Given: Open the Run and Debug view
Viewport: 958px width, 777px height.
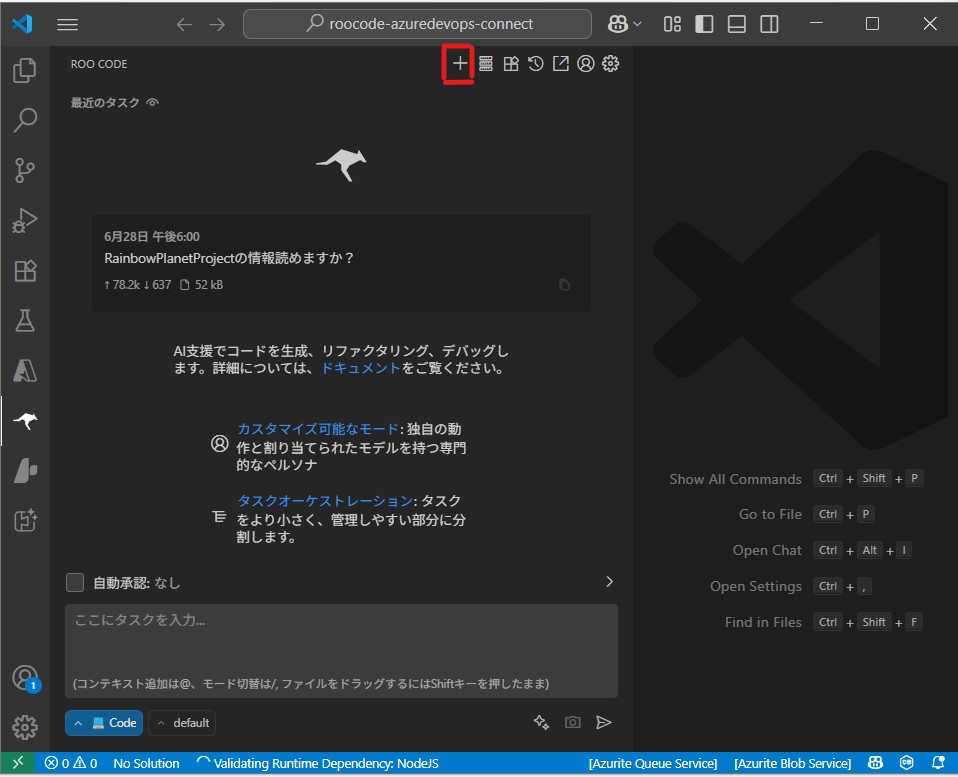Looking at the screenshot, I should click(25, 221).
